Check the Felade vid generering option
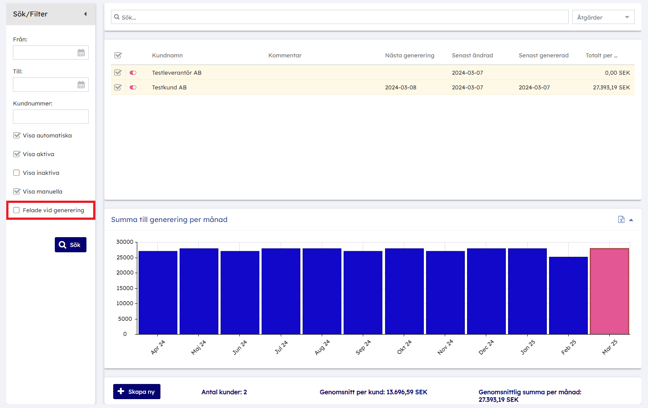This screenshot has height=408, width=648. tap(17, 211)
